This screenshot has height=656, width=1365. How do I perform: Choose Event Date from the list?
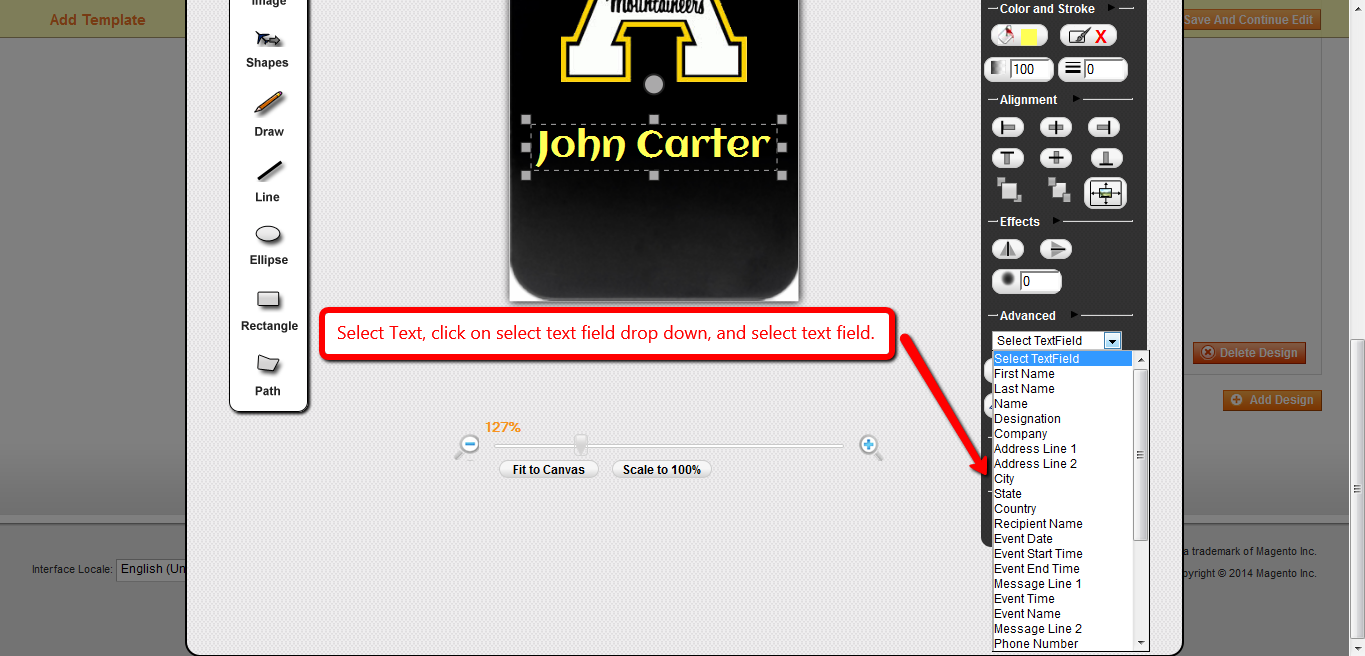pos(1062,539)
